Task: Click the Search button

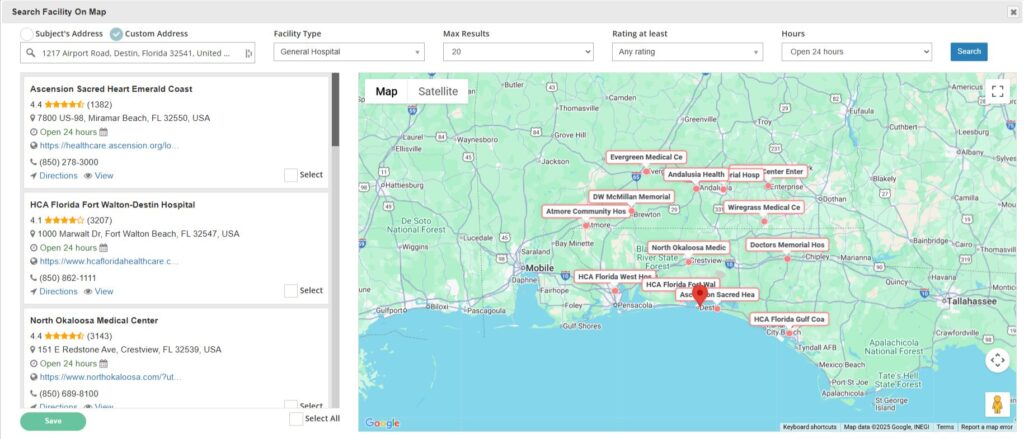Action: click(x=968, y=52)
